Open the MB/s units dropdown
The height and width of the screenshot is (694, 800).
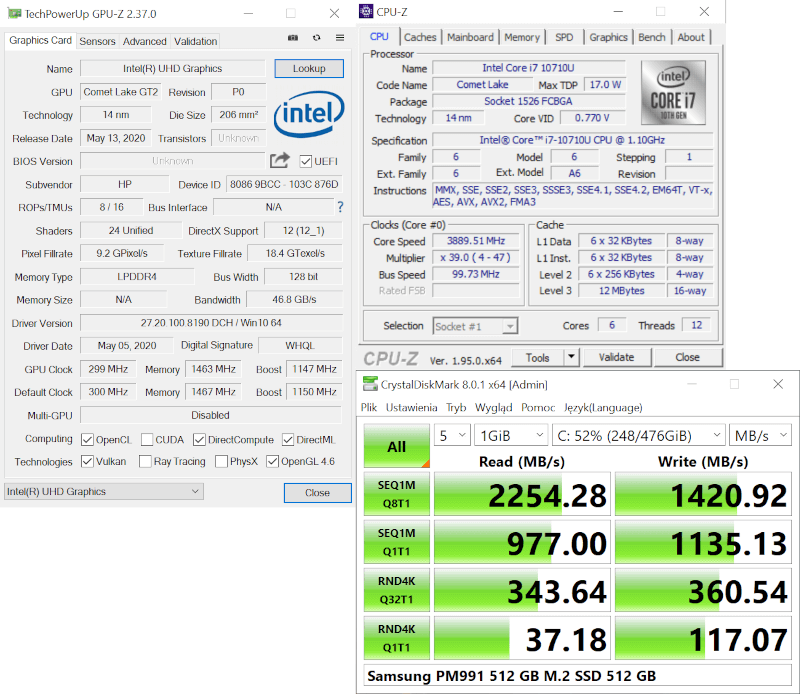point(758,435)
